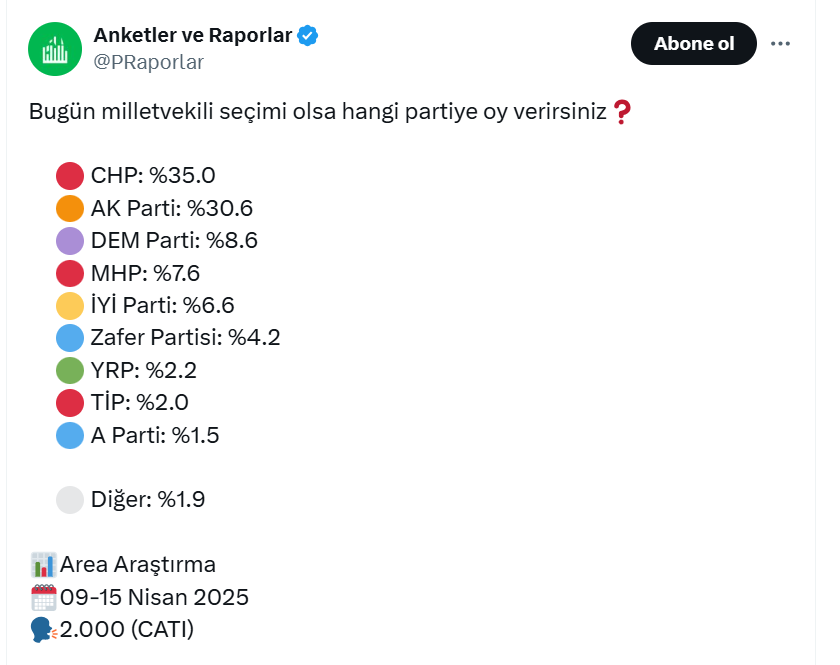Screen dimensions: 840x665
Task: Click the red circle beside TİP
Action: pyautogui.click(x=70, y=403)
